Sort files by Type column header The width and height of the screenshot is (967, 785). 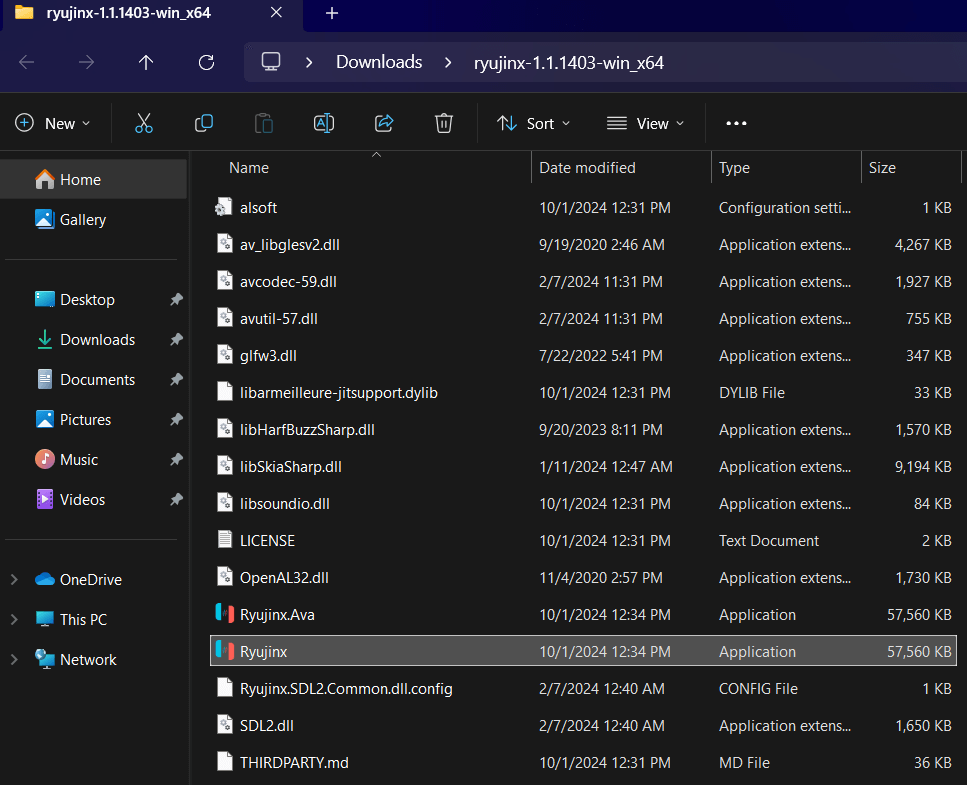(734, 168)
